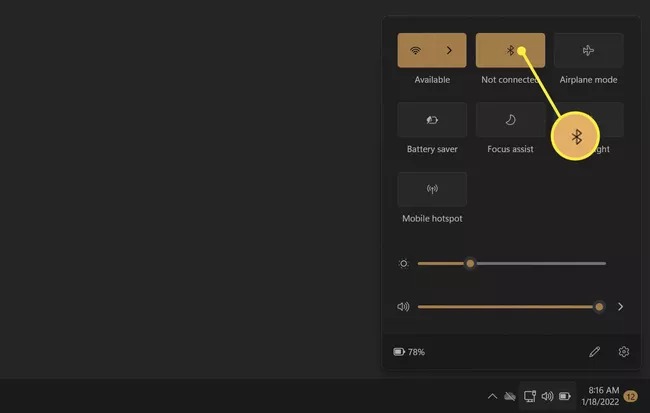Click the brightness sun icon

(403, 263)
